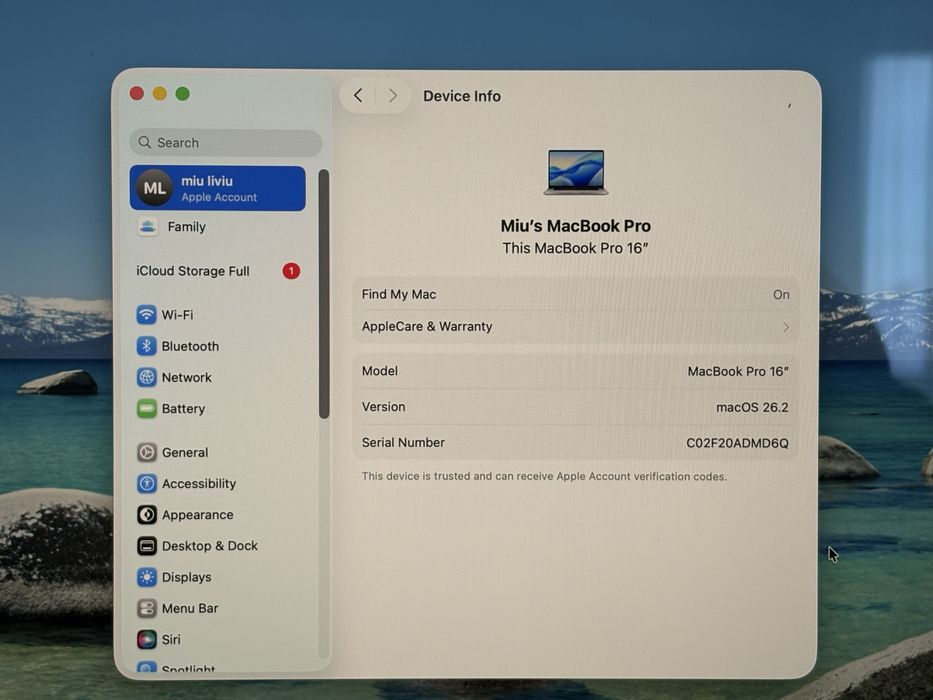Click the Desktop & Dock icon

pyautogui.click(x=146, y=546)
